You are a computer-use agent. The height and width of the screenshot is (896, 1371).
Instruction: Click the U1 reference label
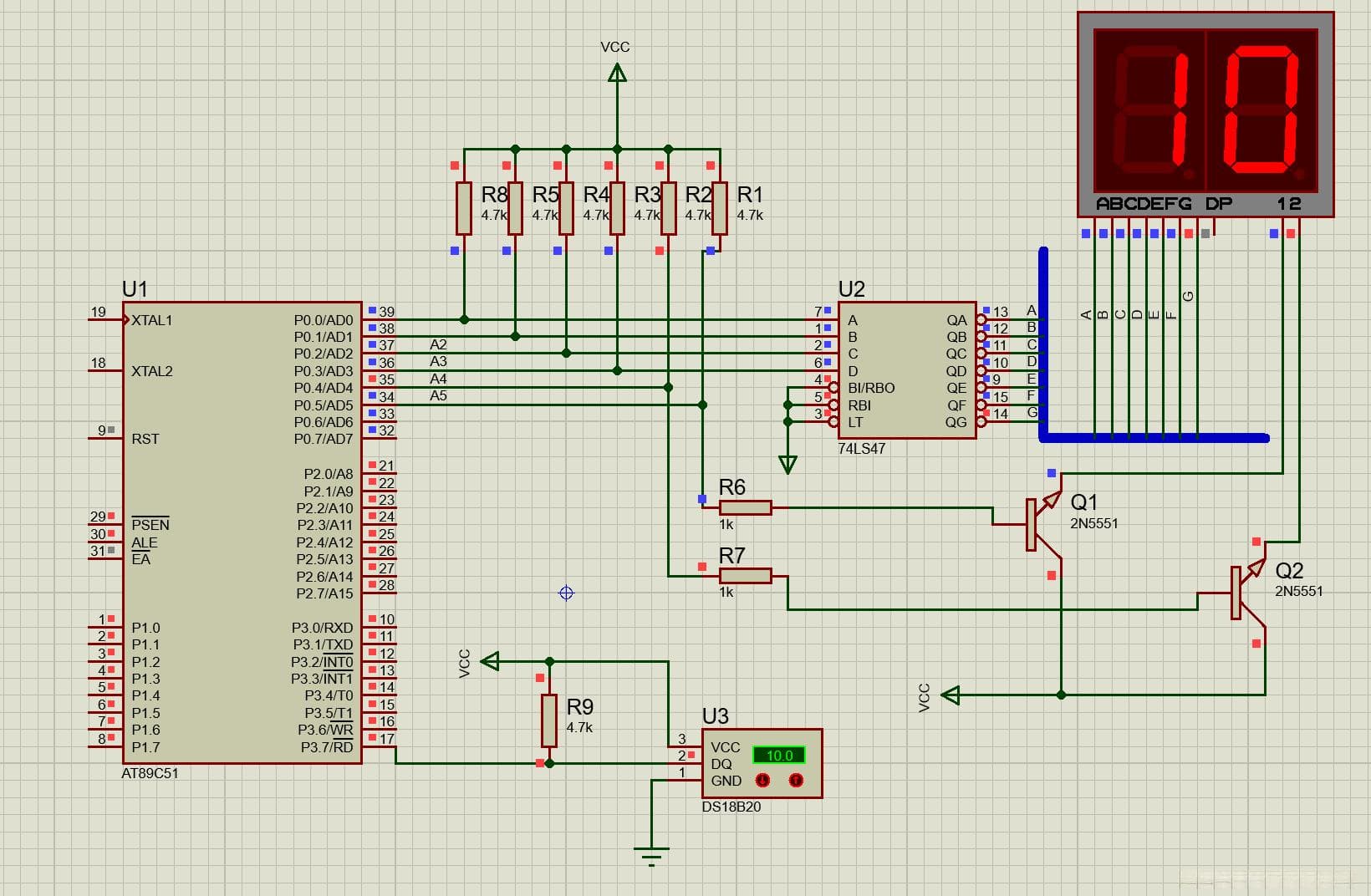(x=135, y=289)
